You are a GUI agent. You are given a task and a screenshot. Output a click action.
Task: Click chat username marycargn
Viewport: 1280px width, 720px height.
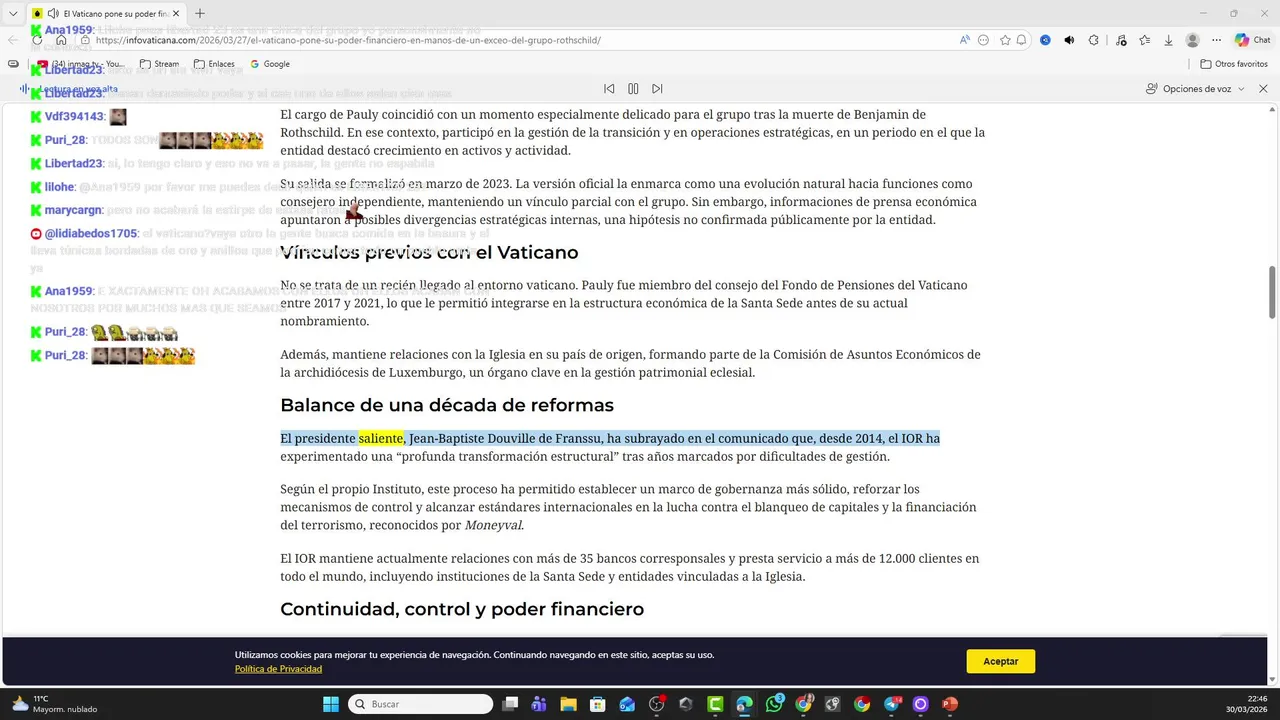tap(73, 210)
